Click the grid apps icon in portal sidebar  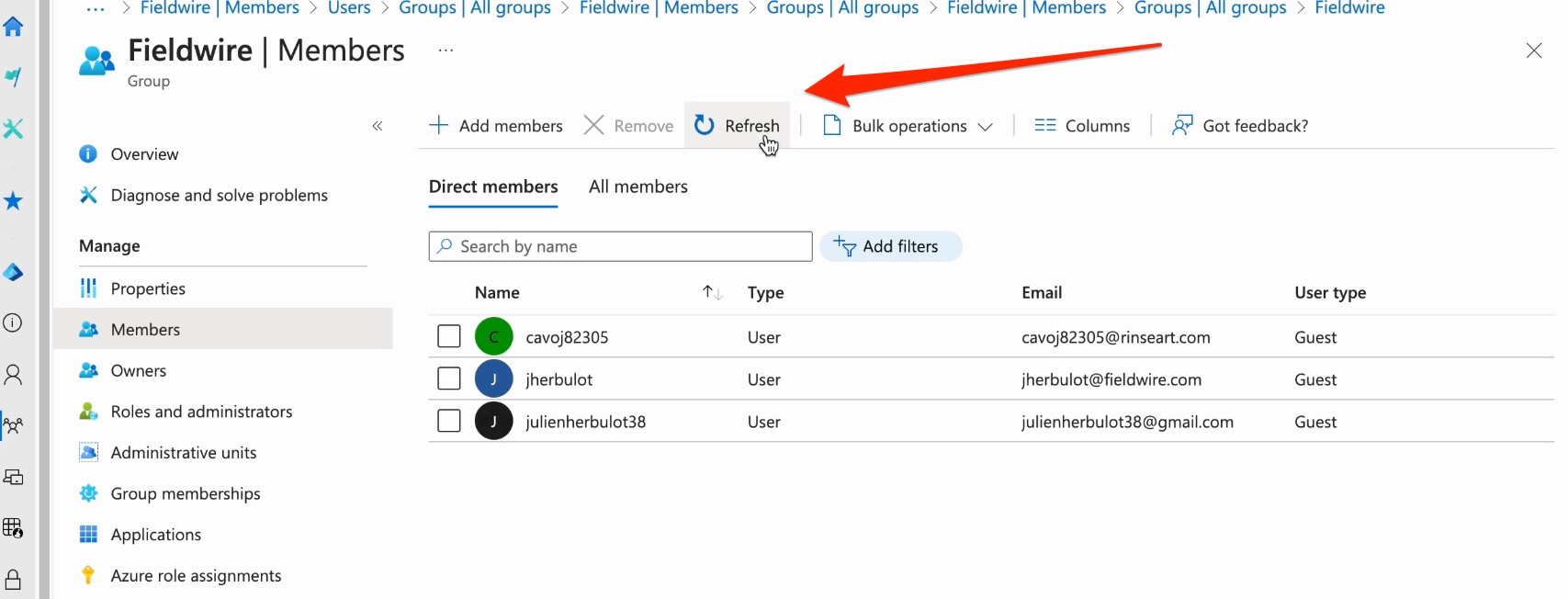(14, 527)
